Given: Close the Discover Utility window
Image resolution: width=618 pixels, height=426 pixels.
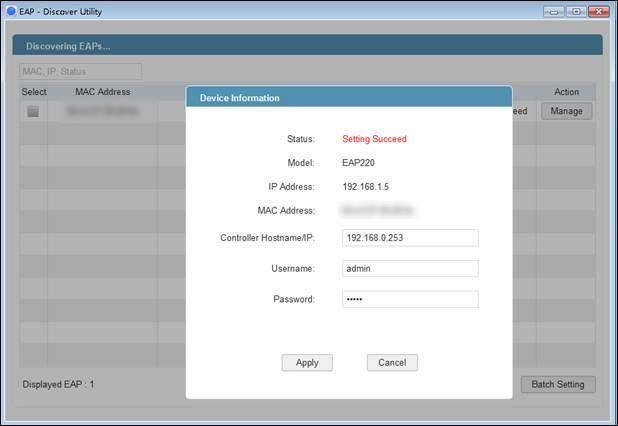Looking at the screenshot, I should point(599,11).
